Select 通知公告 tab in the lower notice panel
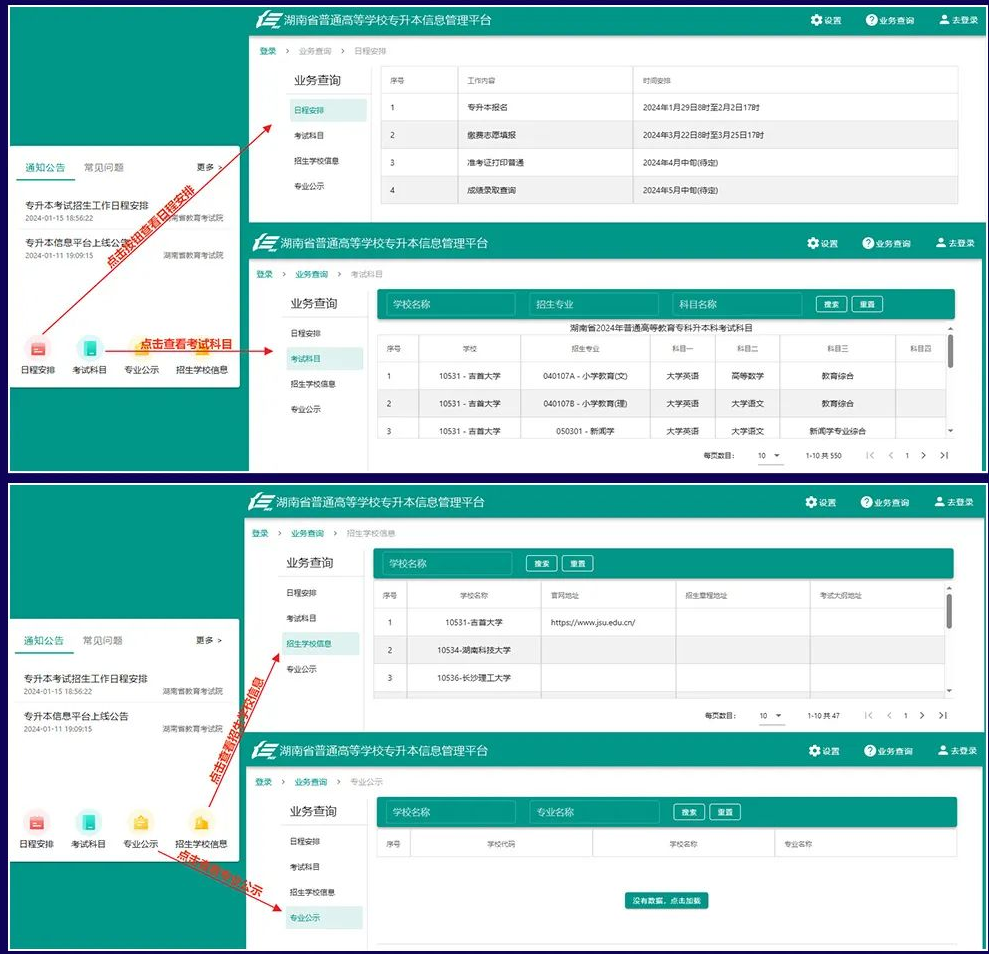The width and height of the screenshot is (989, 954). click(44, 641)
